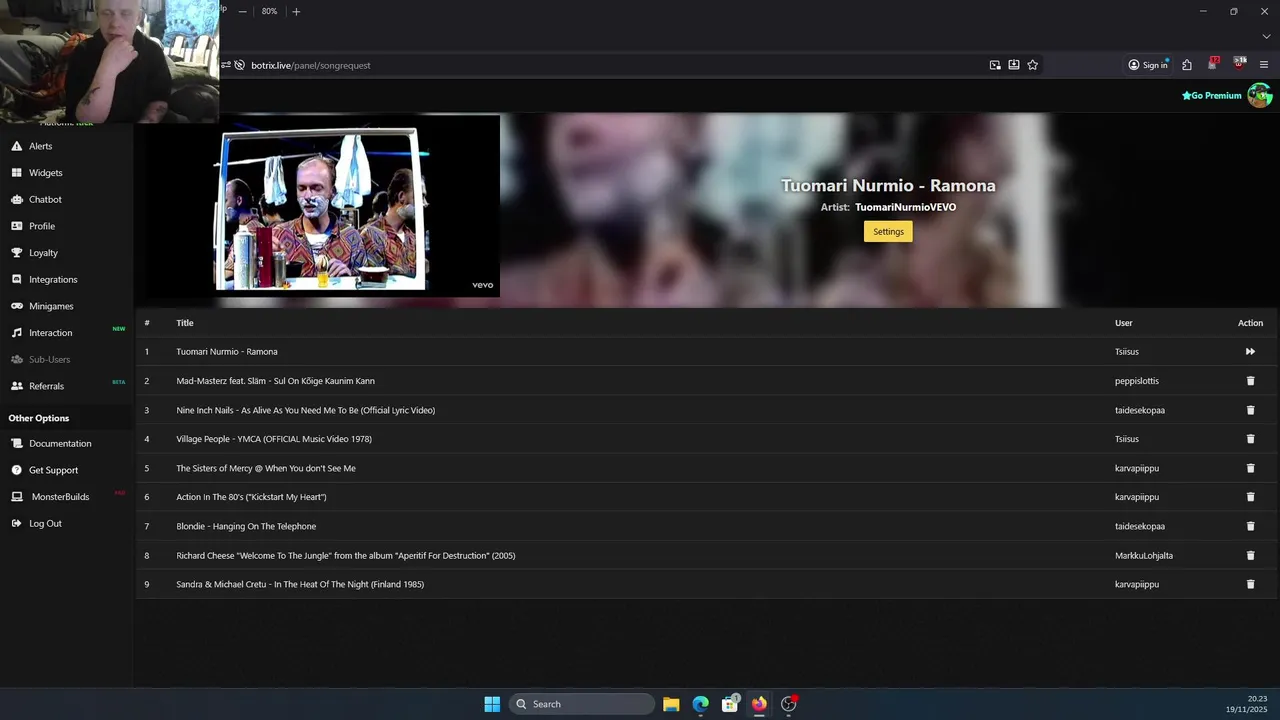Open the picture-in-picture icon in address bar
Image resolution: width=1280 pixels, height=720 pixels.
[x=995, y=65]
